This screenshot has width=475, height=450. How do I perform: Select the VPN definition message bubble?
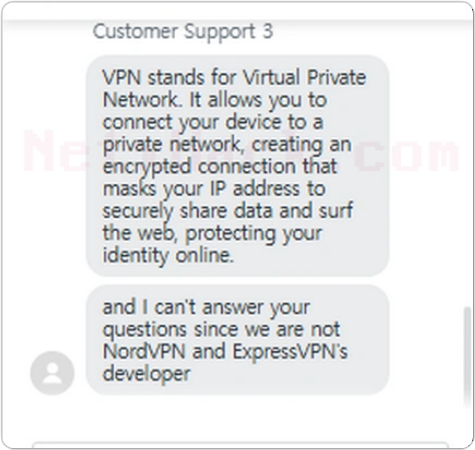click(237, 166)
